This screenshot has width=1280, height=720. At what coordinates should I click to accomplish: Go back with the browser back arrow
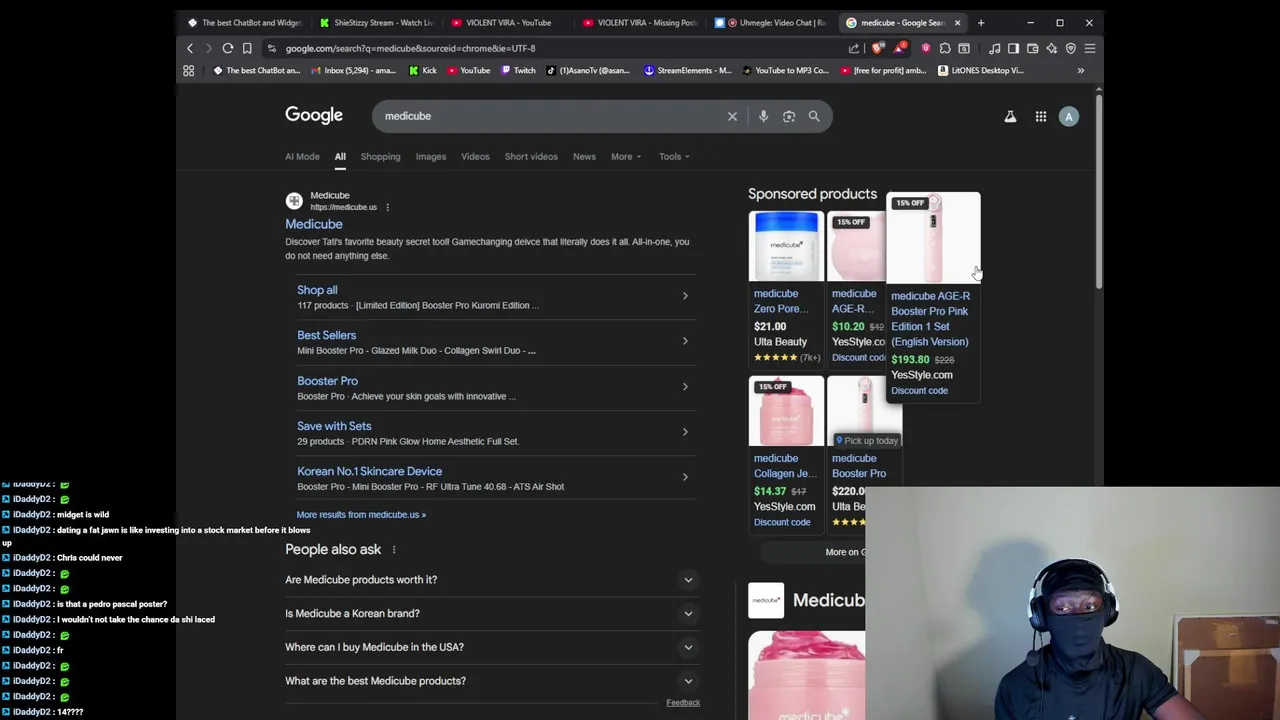coord(190,48)
